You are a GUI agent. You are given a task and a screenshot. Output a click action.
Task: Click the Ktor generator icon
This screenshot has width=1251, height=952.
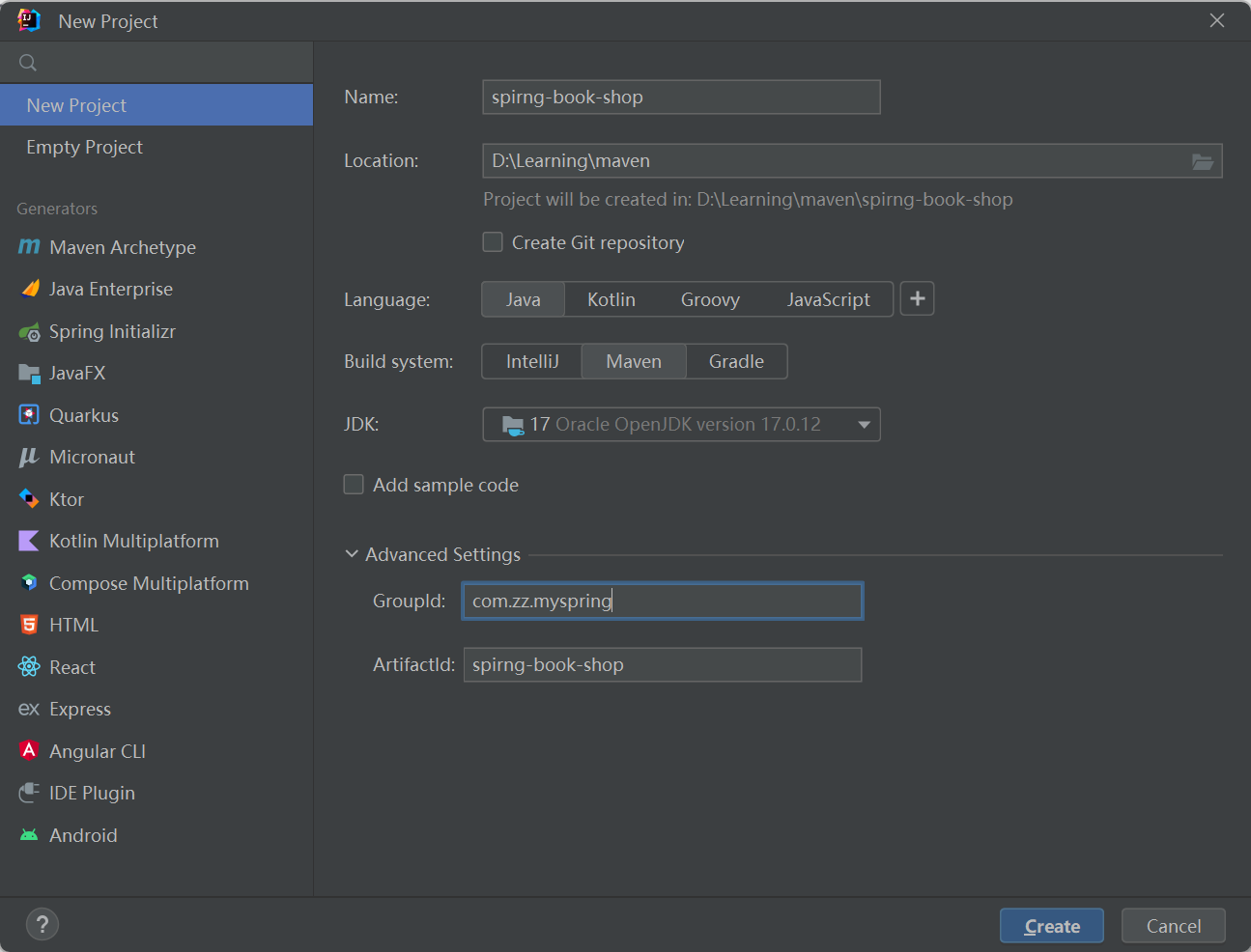29,499
